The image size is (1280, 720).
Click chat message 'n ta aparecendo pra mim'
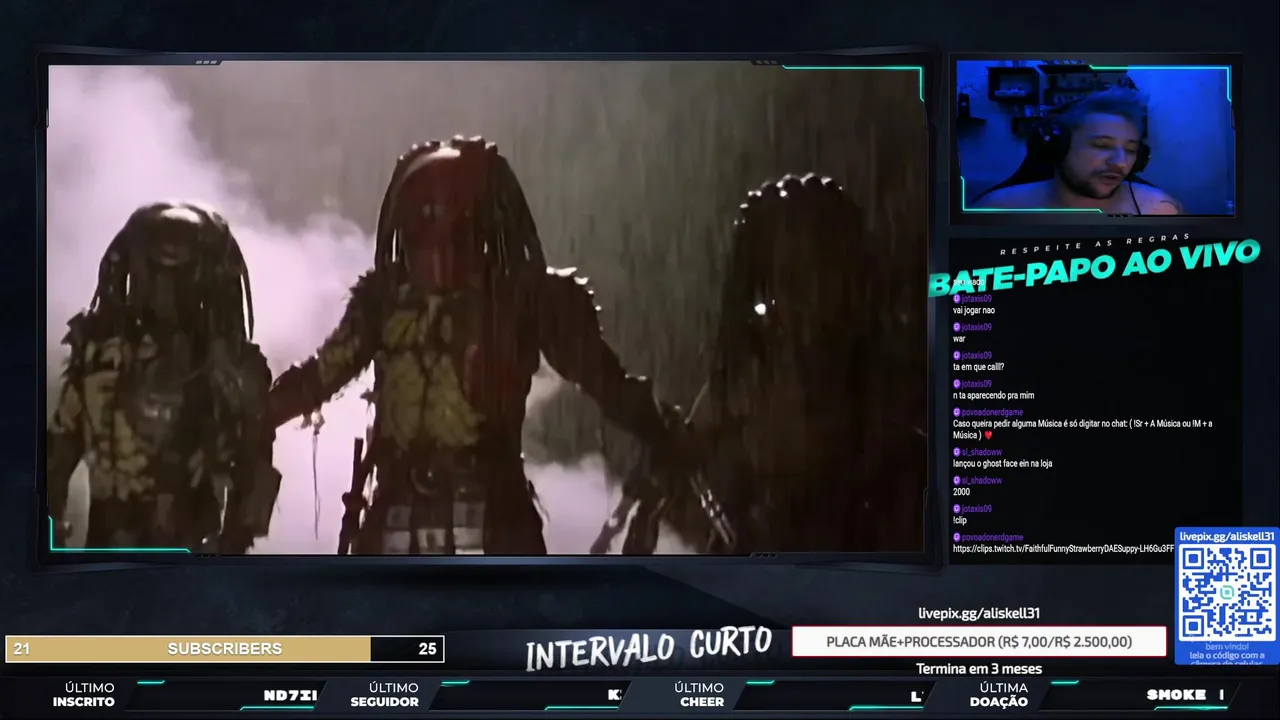pyautogui.click(x=994, y=396)
